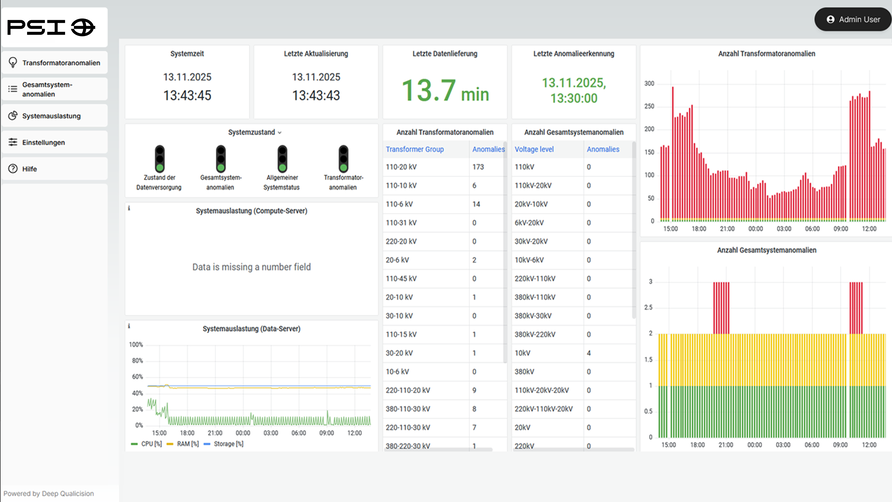Click the Allgemeiner Systemstatus traffic light

(x=282, y=158)
